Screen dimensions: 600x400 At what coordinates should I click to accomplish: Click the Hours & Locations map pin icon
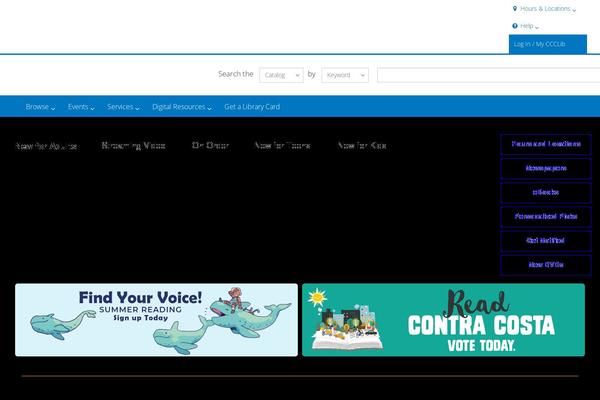pyautogui.click(x=515, y=8)
